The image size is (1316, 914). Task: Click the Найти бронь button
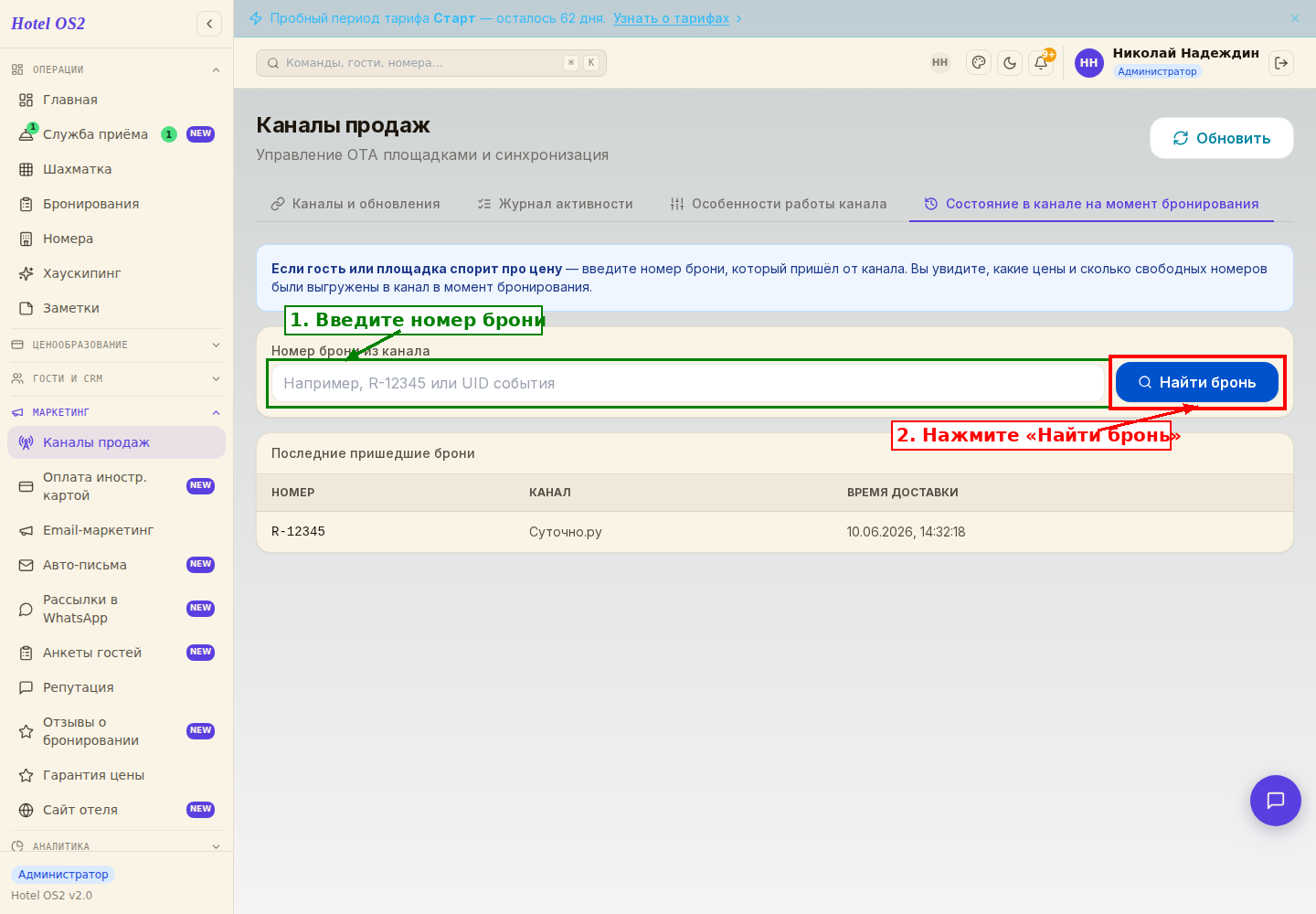pos(1197,382)
